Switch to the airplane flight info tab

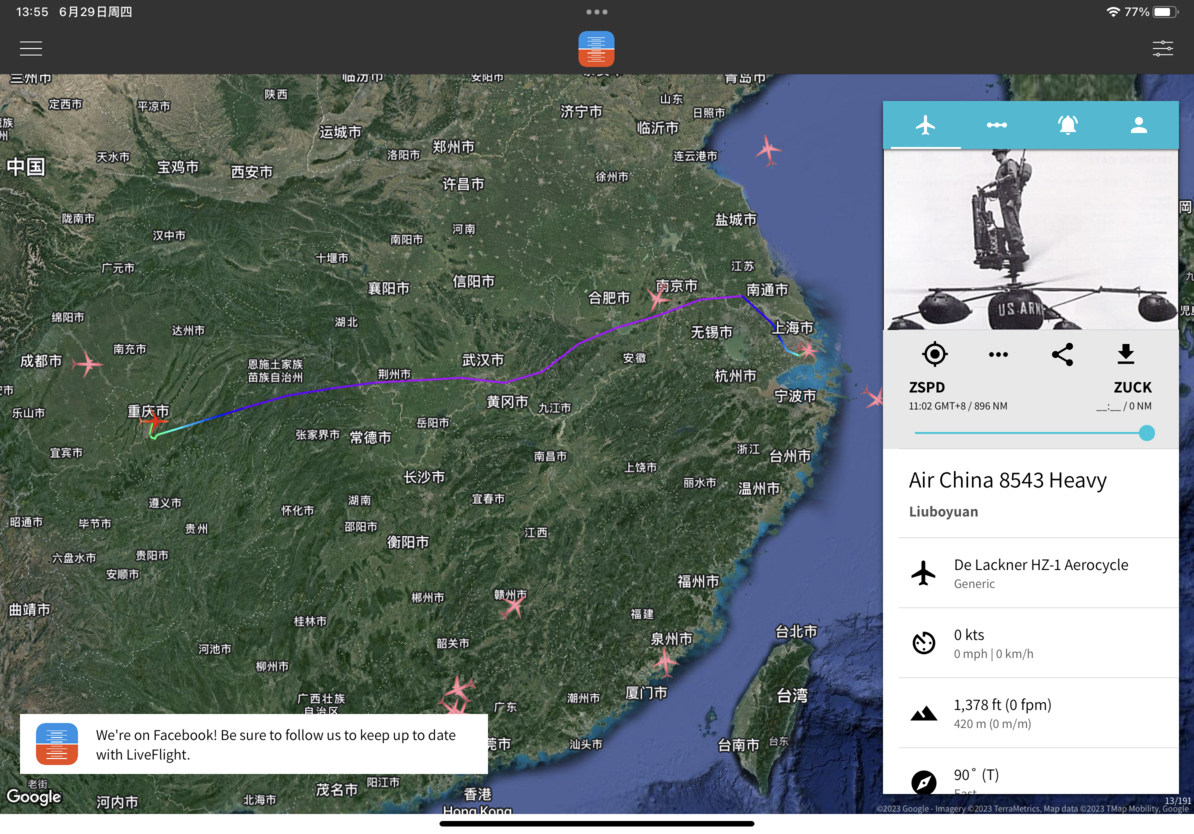coord(925,125)
